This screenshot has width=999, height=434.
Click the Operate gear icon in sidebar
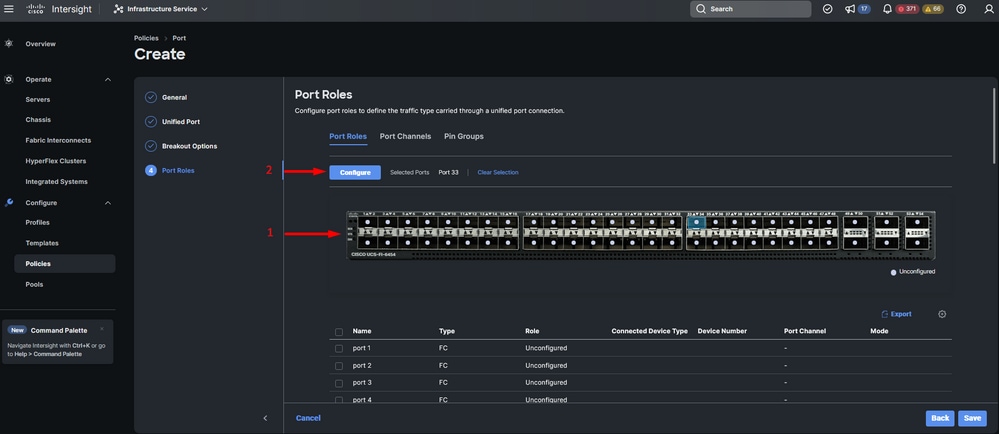tap(8, 80)
